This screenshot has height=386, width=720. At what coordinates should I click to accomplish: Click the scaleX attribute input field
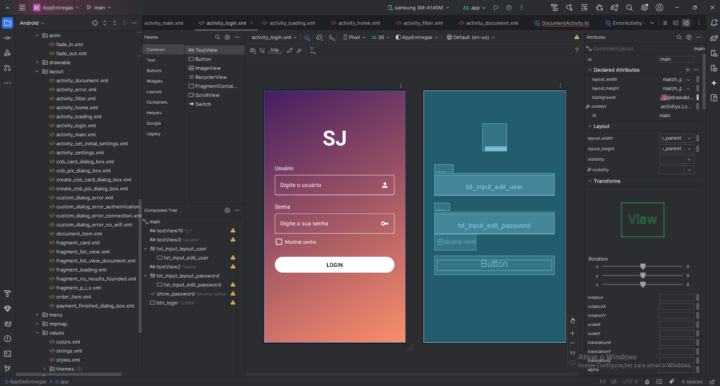point(676,324)
